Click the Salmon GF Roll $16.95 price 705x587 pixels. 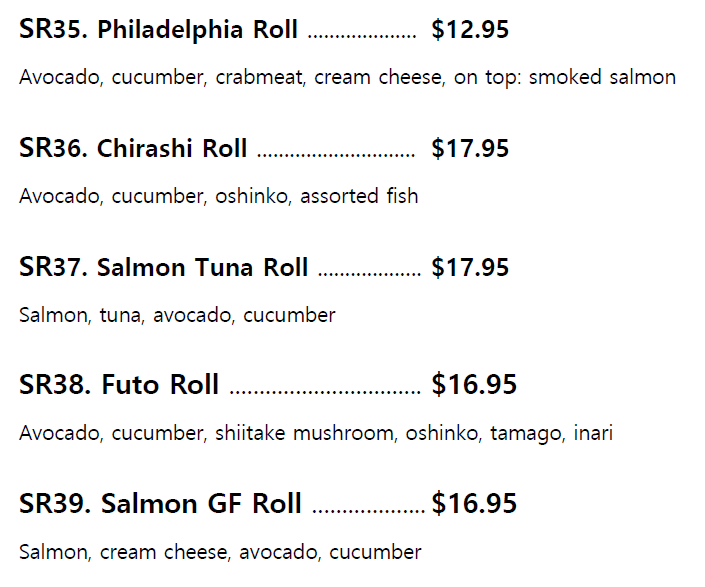(x=474, y=504)
